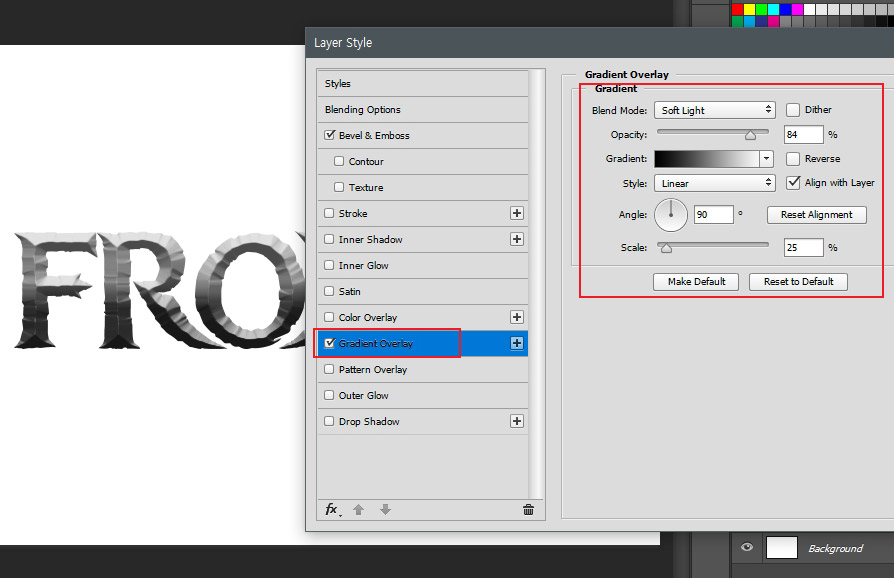Enable the Pattern Overlay checkbox
The height and width of the screenshot is (578, 894).
click(x=329, y=369)
